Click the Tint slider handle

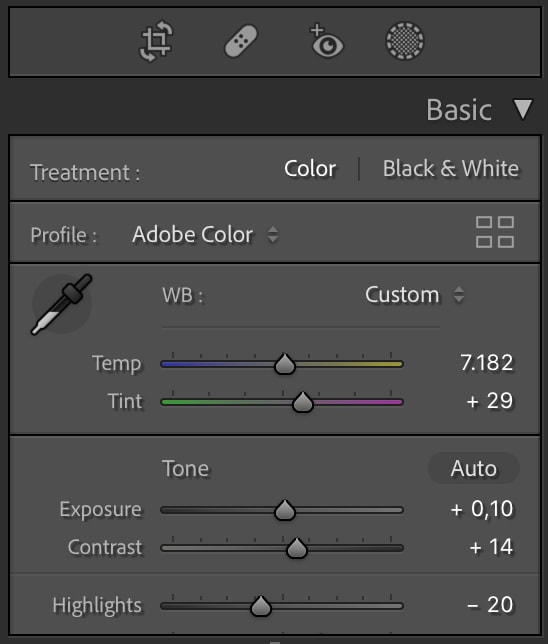coord(303,402)
